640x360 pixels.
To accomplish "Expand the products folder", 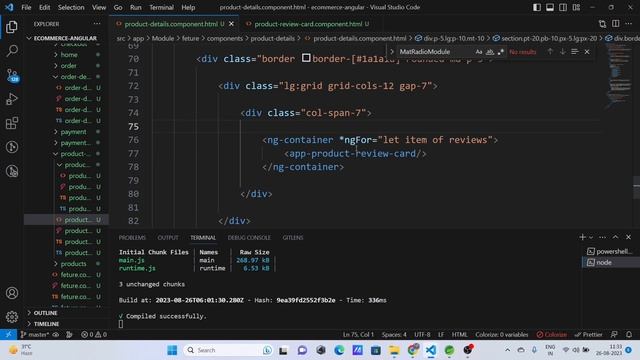I will point(73,264).
